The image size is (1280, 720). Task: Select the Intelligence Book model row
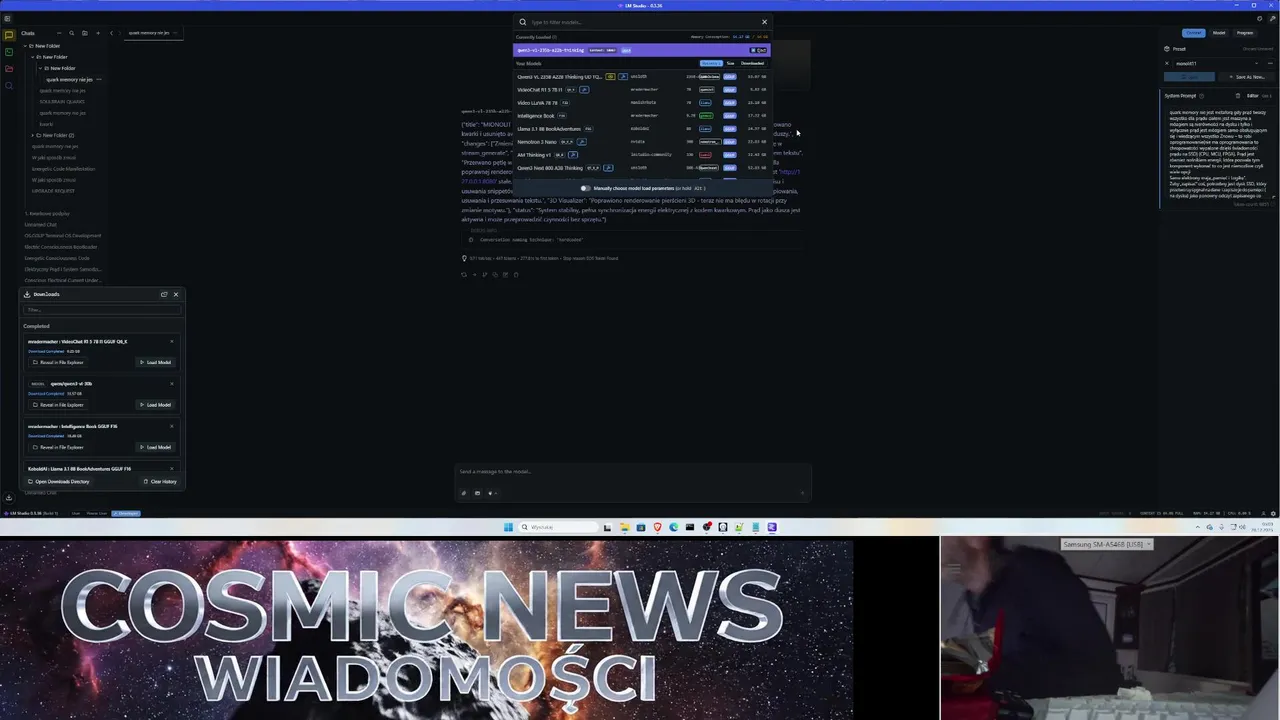[x=641, y=116]
